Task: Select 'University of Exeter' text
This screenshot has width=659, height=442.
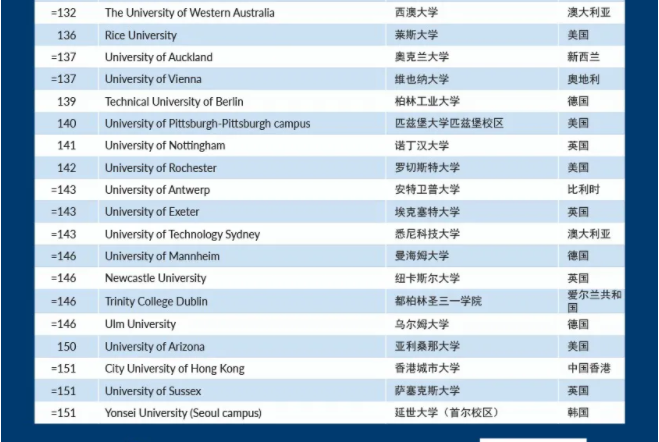Action: 152,212
